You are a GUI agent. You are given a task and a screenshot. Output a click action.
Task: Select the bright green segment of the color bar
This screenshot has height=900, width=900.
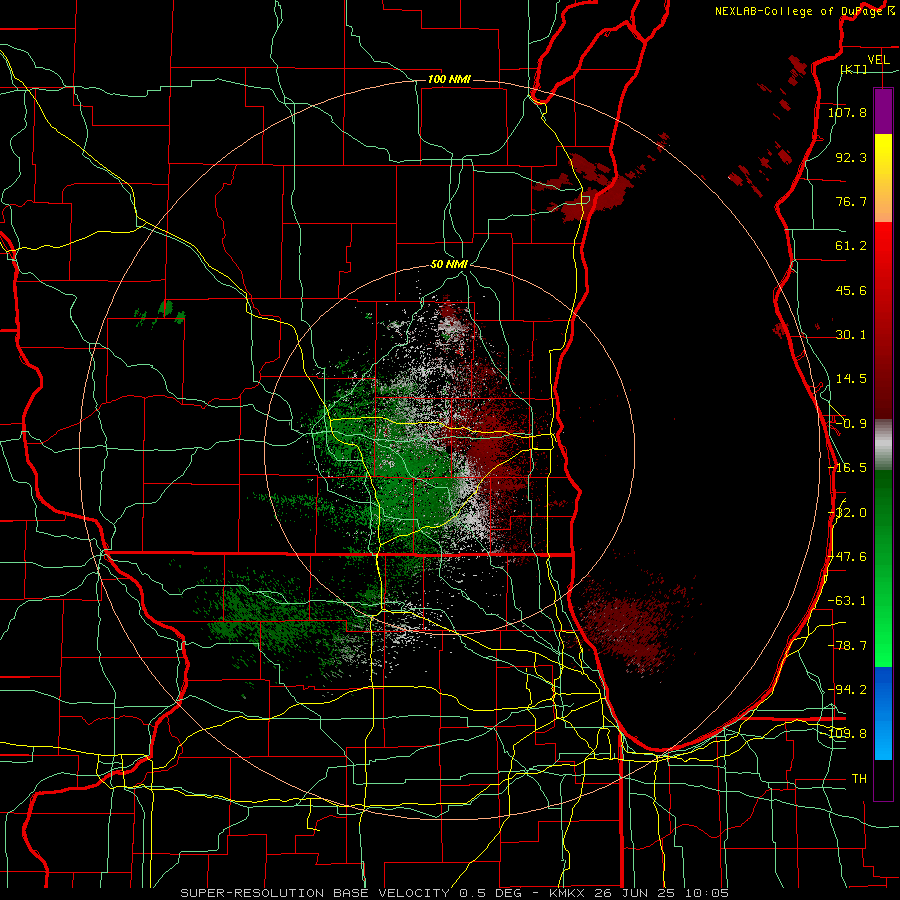[883, 637]
